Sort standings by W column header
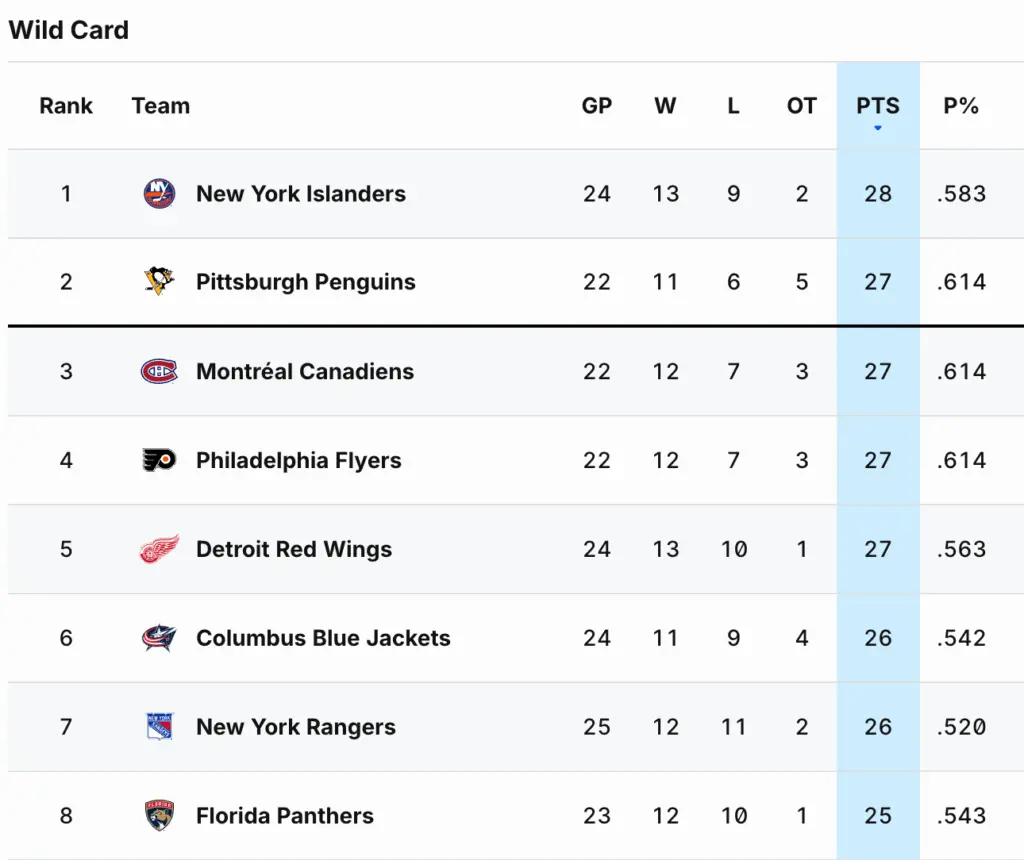Image resolution: width=1024 pixels, height=860 pixels. tap(665, 106)
